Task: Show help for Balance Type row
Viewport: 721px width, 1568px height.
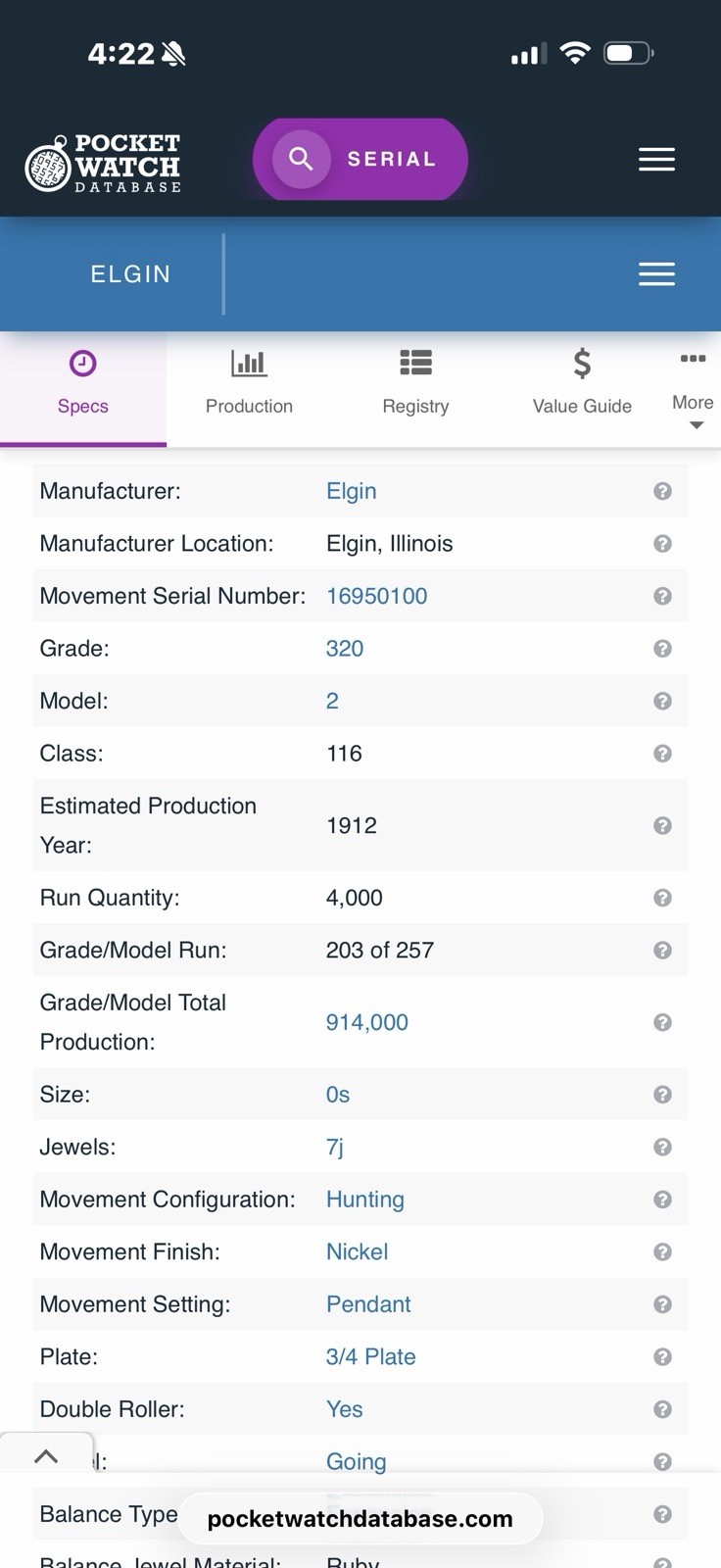Action: coord(662,1514)
